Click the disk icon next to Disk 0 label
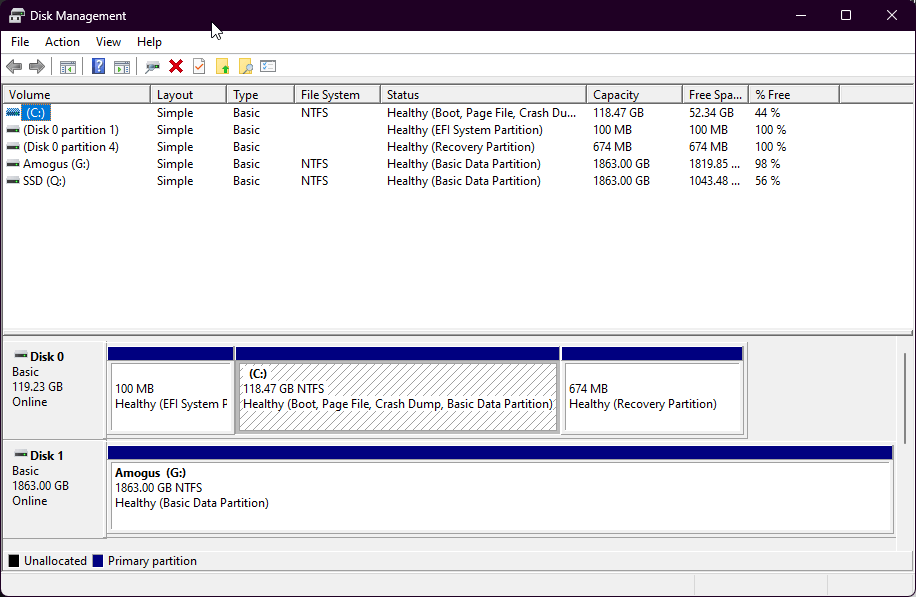 coord(21,355)
